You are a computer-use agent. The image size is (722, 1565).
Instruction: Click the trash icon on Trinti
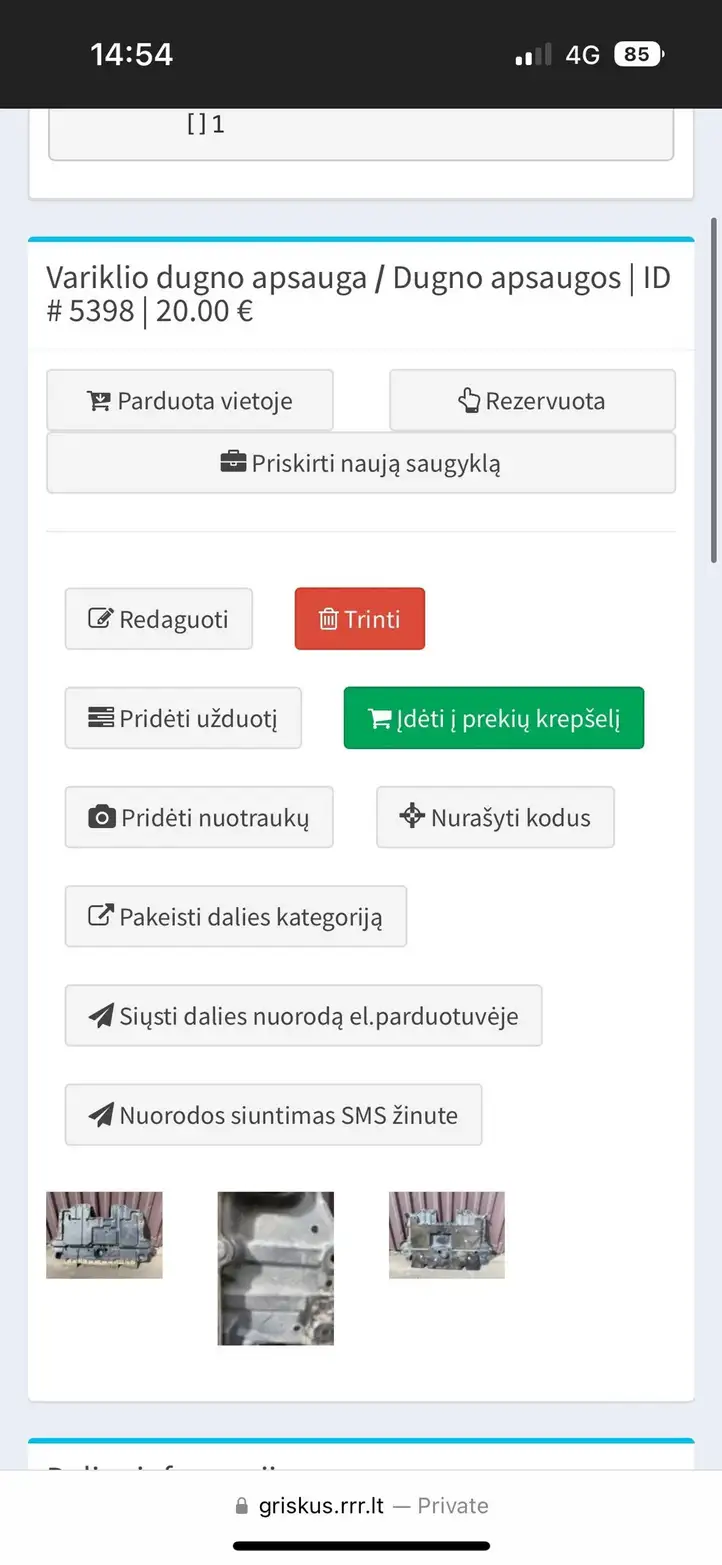pos(329,619)
